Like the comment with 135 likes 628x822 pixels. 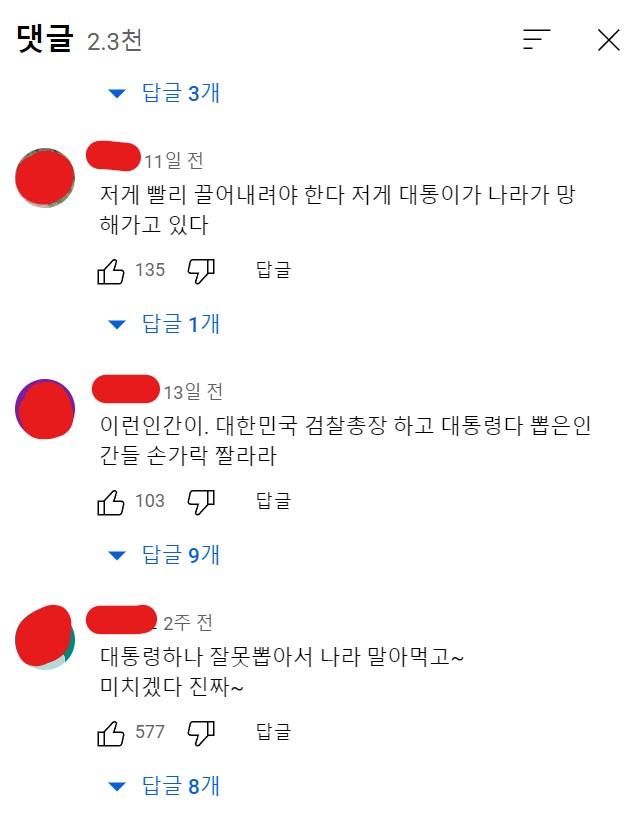click(111, 271)
